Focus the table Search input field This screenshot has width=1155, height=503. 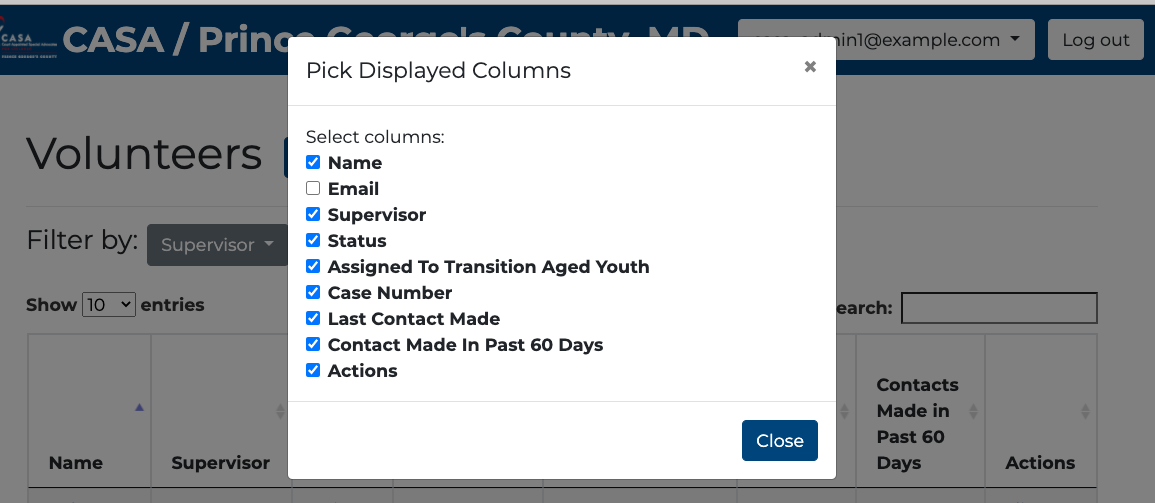pos(1000,308)
